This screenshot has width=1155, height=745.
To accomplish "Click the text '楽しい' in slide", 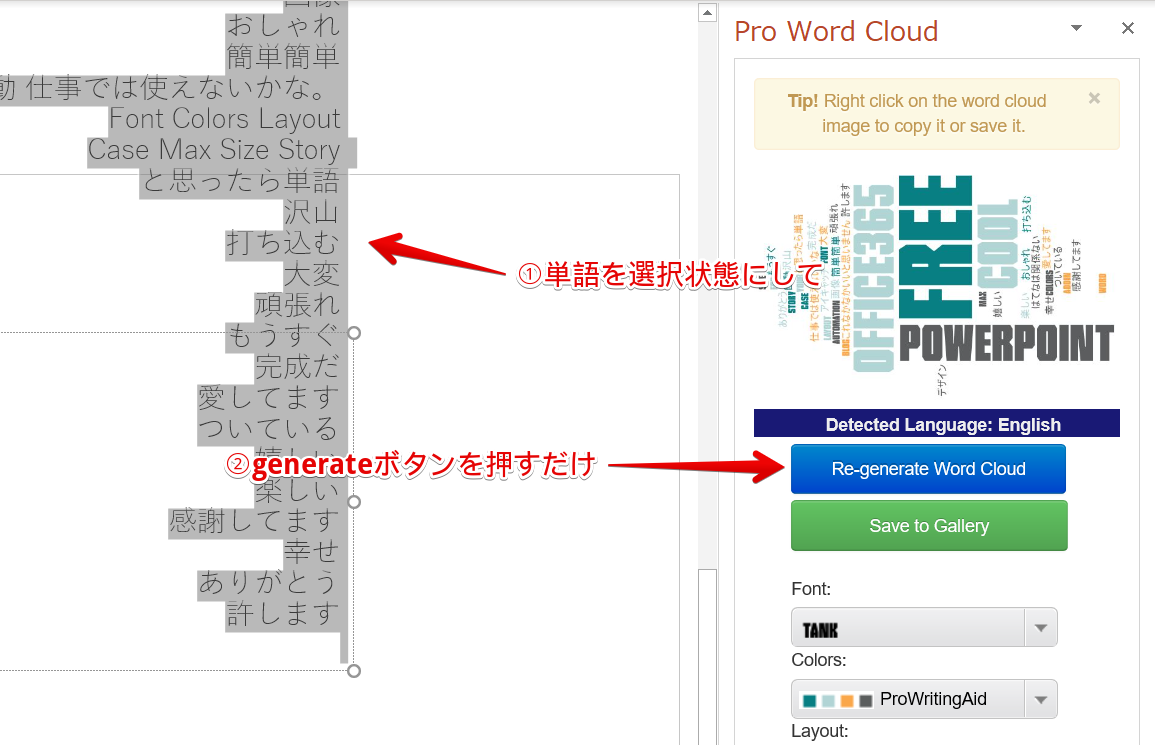I will tap(297, 489).
